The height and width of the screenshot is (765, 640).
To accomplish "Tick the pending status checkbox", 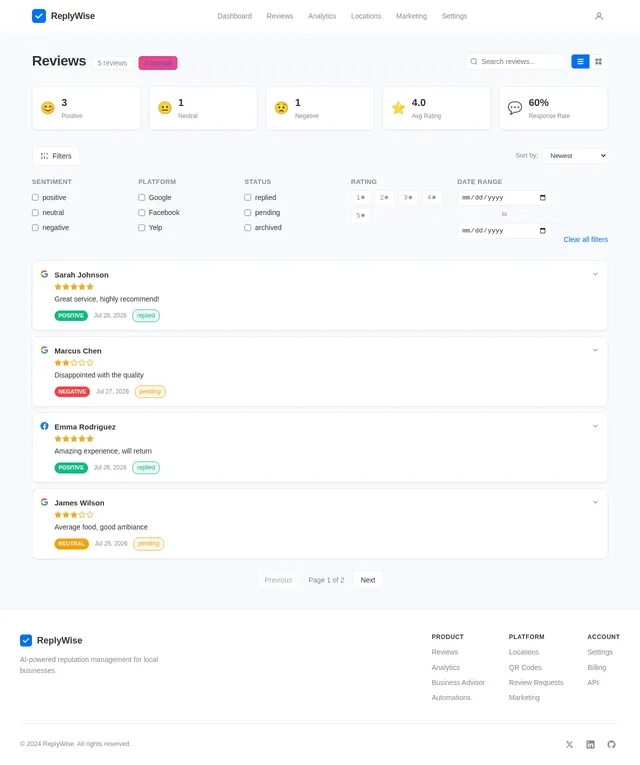I will tap(248, 213).
